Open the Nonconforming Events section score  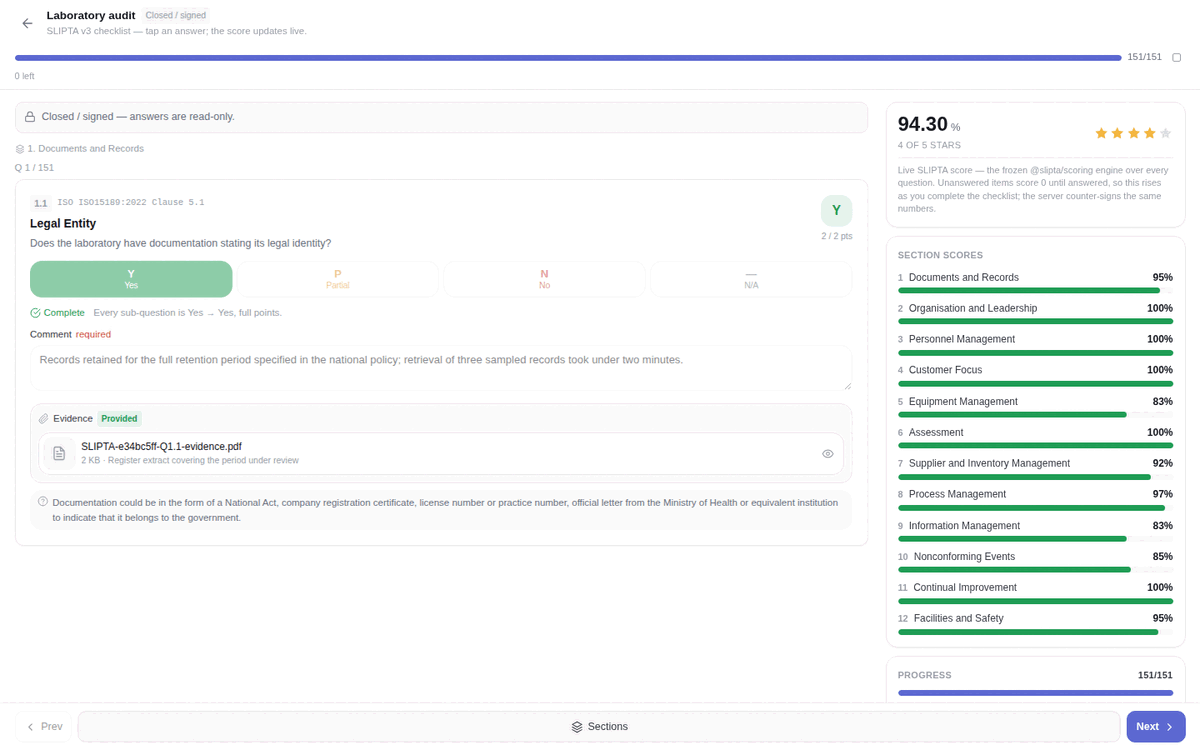pyautogui.click(x=1035, y=562)
